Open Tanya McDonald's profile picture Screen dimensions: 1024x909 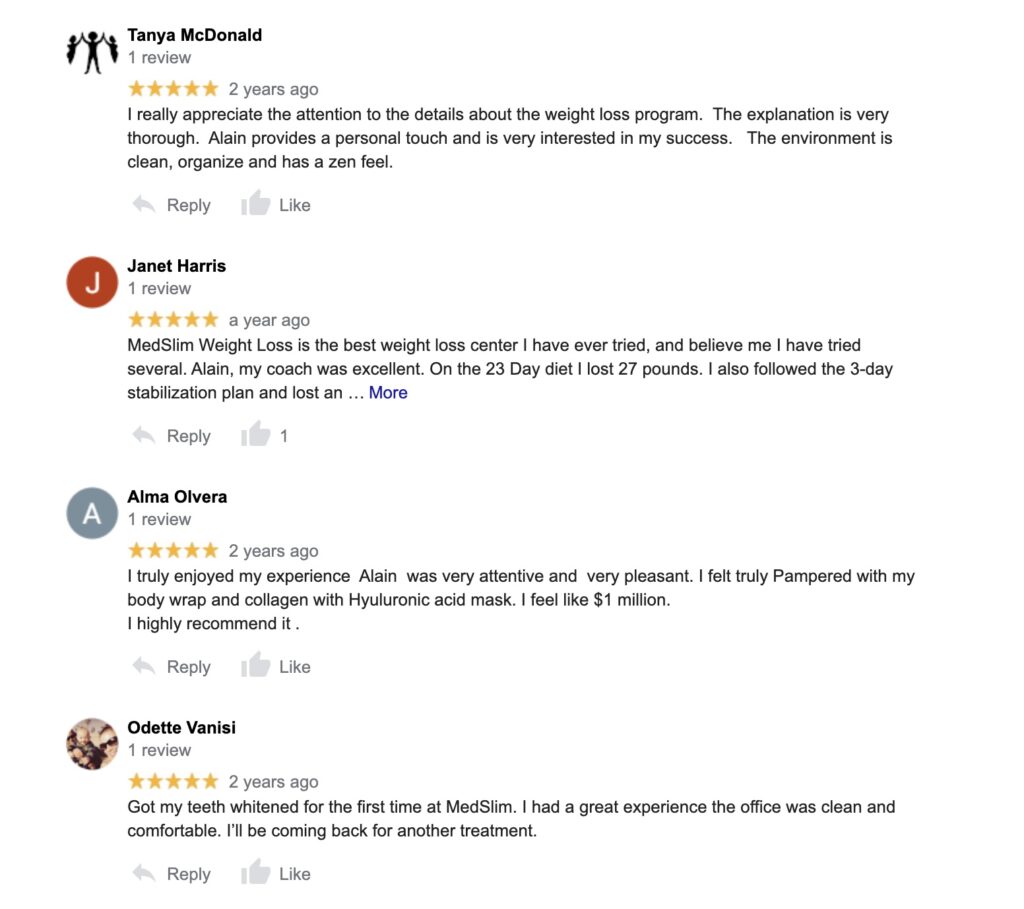[x=92, y=50]
